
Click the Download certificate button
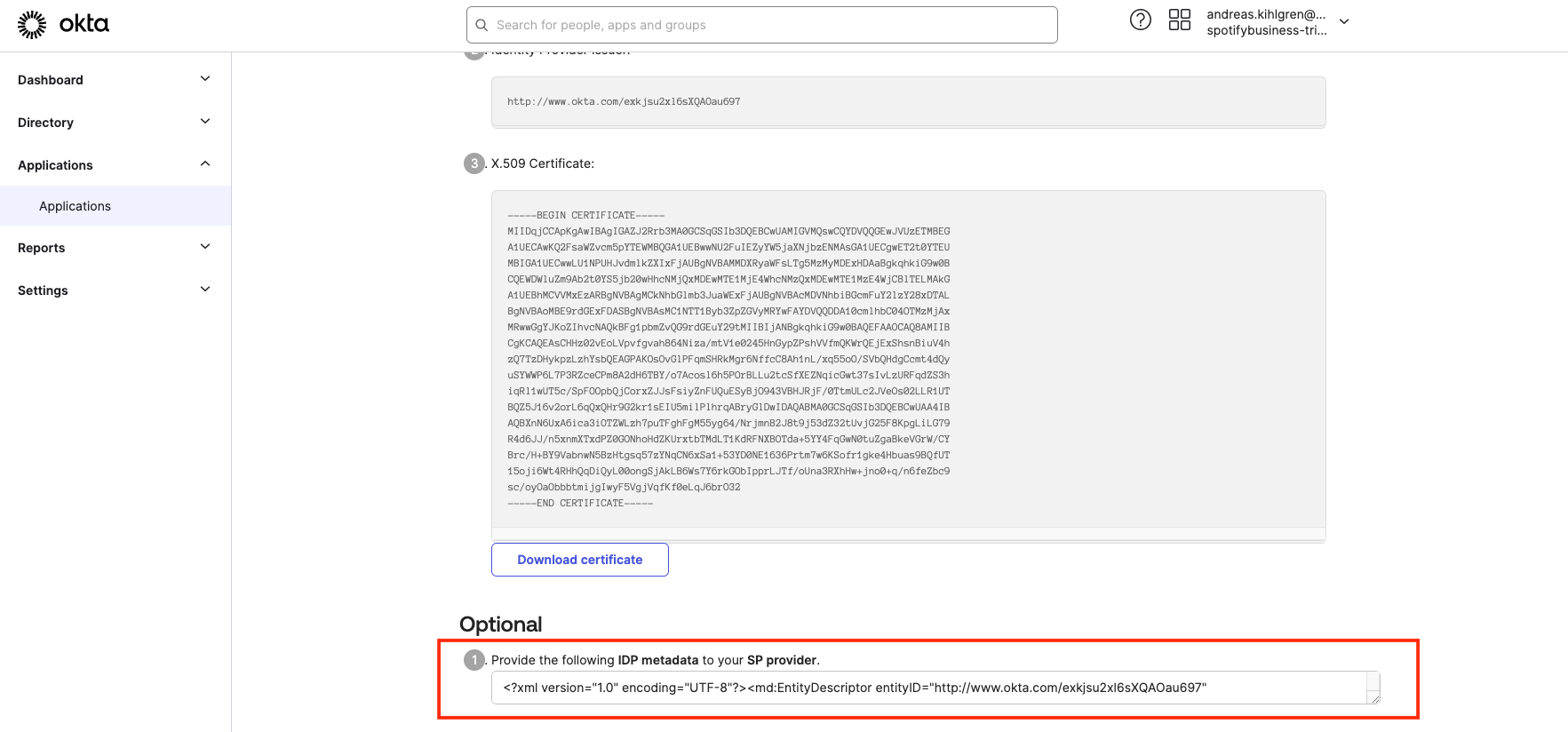579,560
